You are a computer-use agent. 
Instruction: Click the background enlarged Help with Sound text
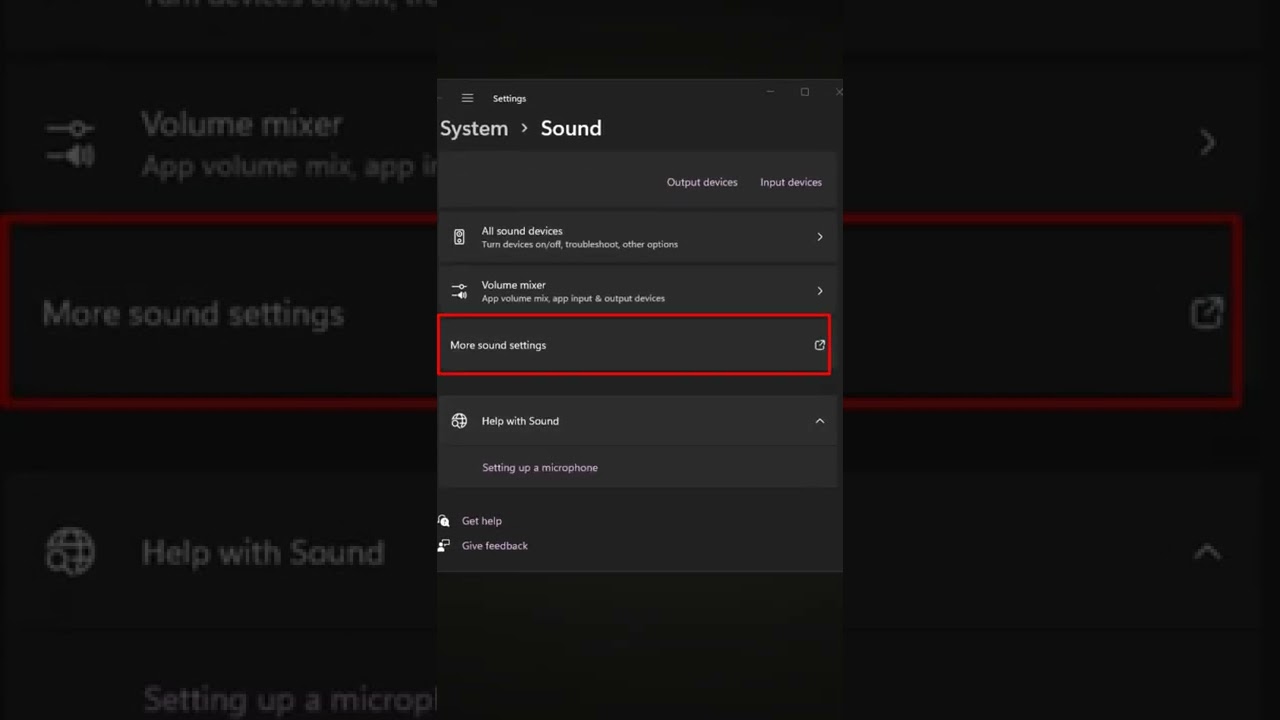263,552
